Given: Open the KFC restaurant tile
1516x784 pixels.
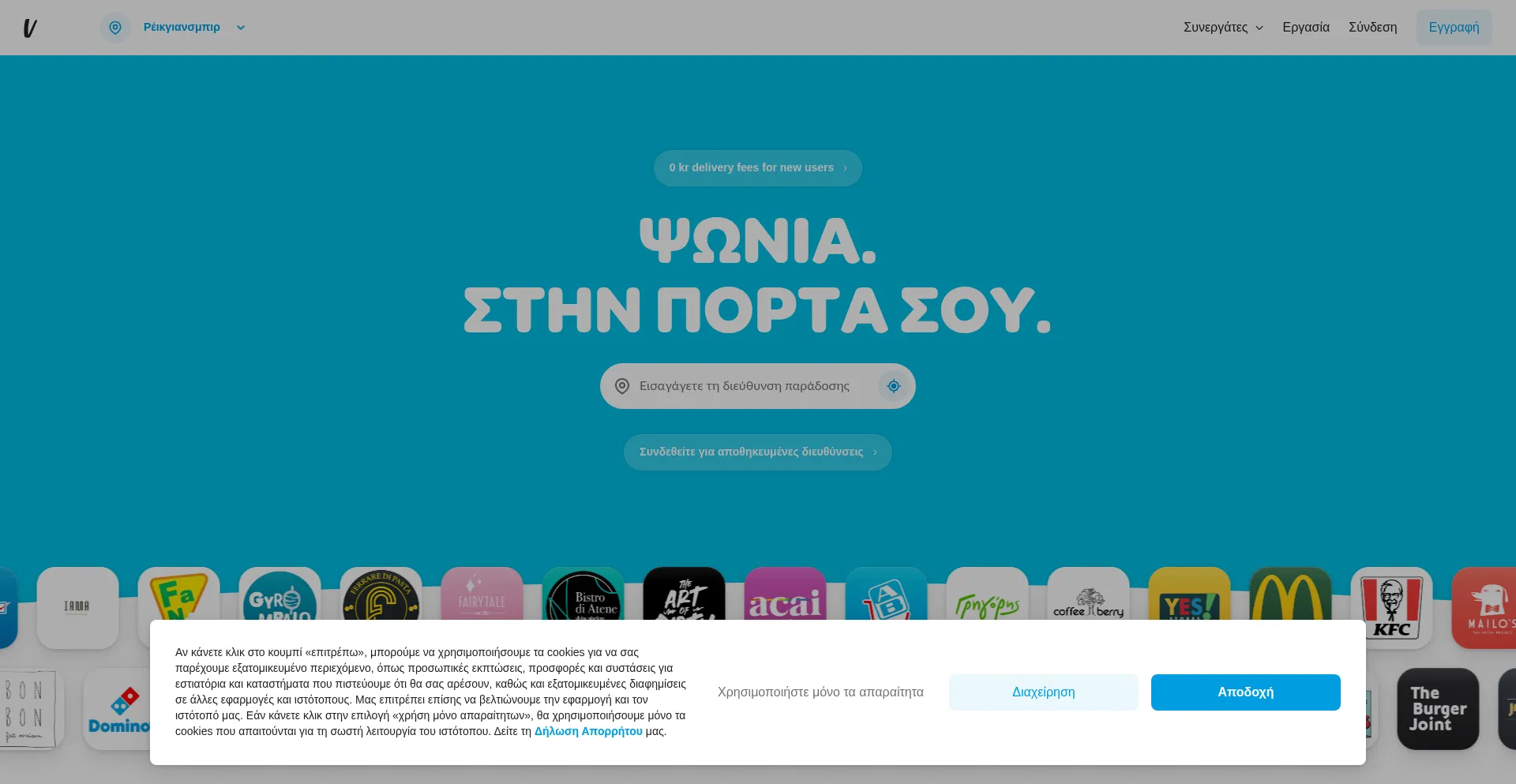Looking at the screenshot, I should (x=1391, y=595).
